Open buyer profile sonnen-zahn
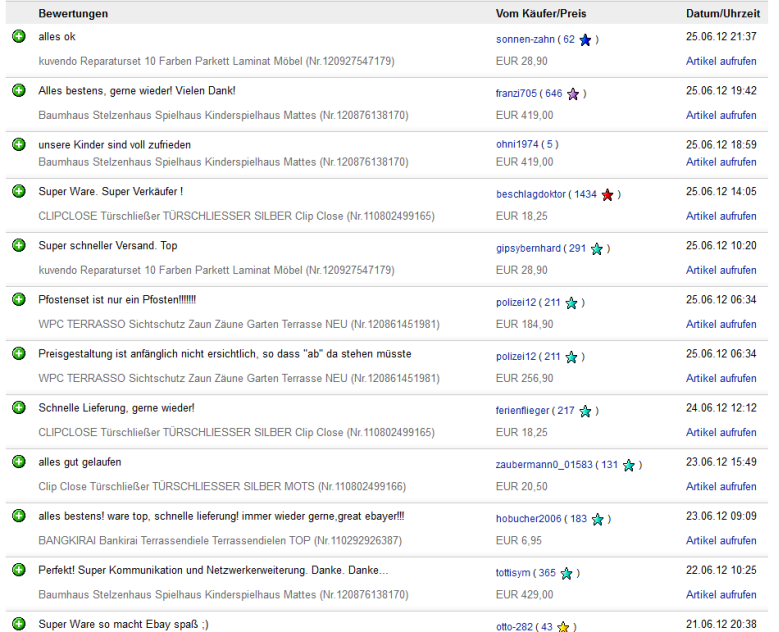Screen dimensions: 779x632 (525, 39)
